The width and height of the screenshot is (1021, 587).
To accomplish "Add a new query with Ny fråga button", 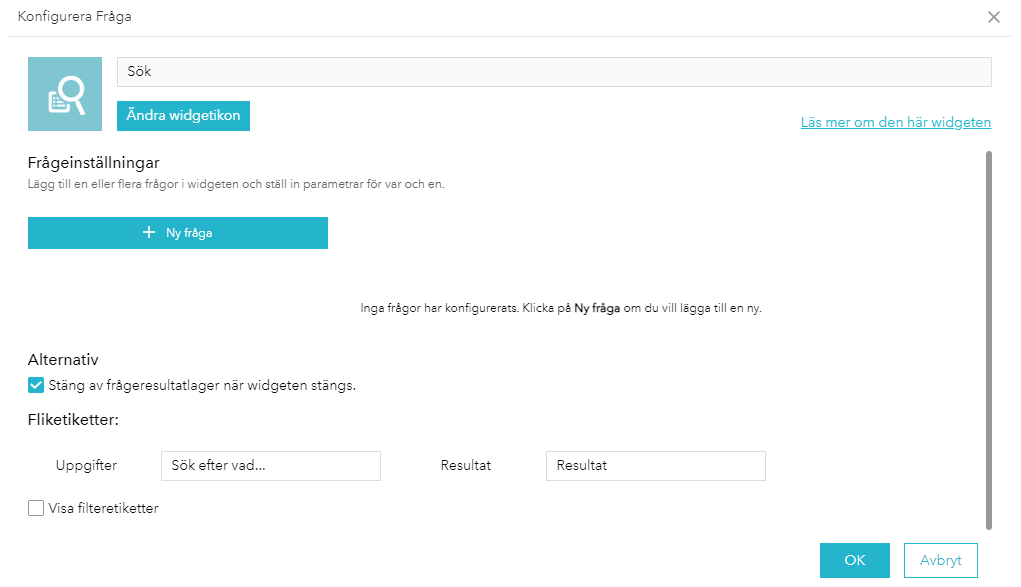I will (x=178, y=233).
